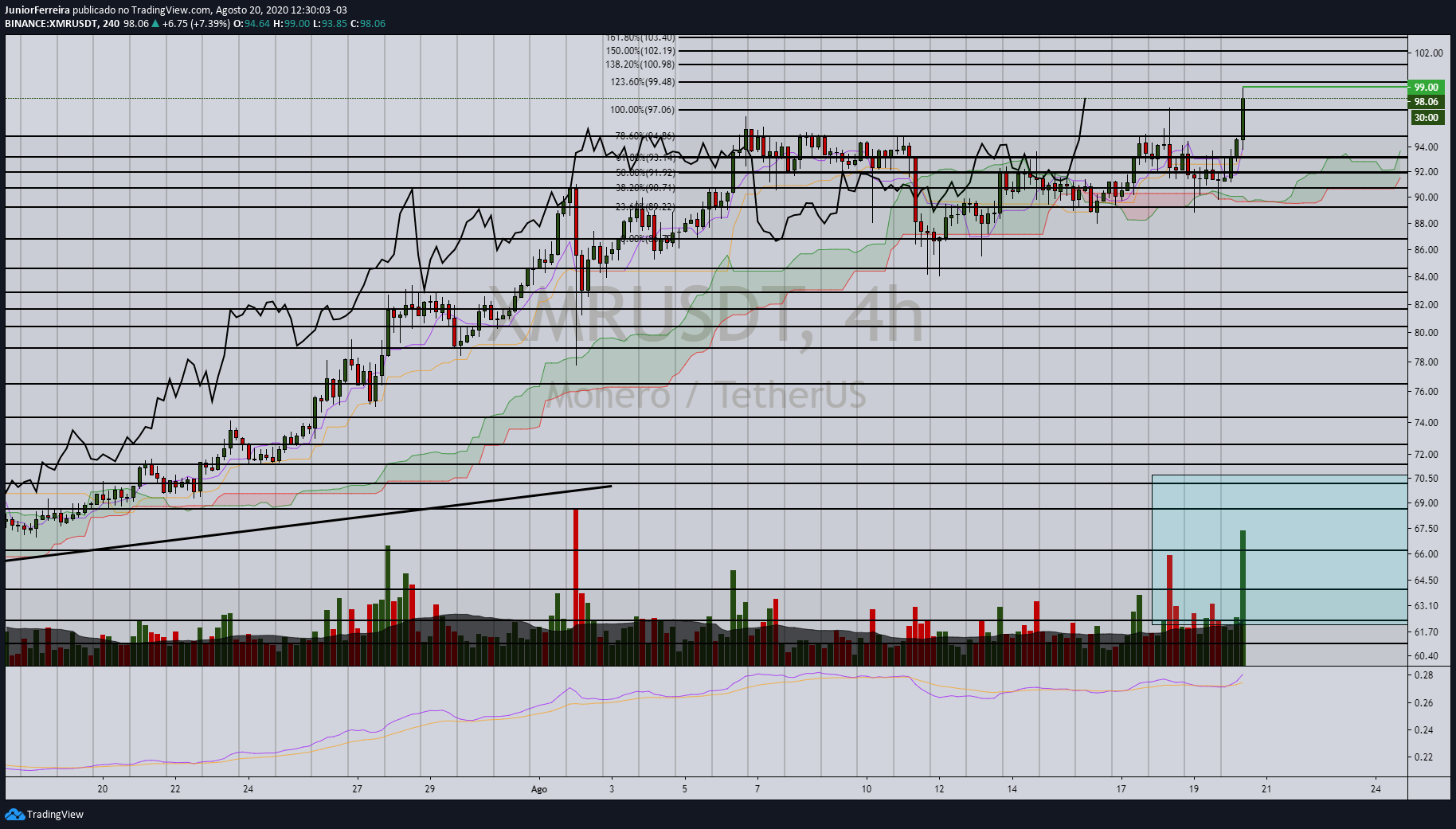The image size is (1456, 829).
Task: Select the 100.00%(97.06) Fibonacci label
Action: click(x=642, y=109)
